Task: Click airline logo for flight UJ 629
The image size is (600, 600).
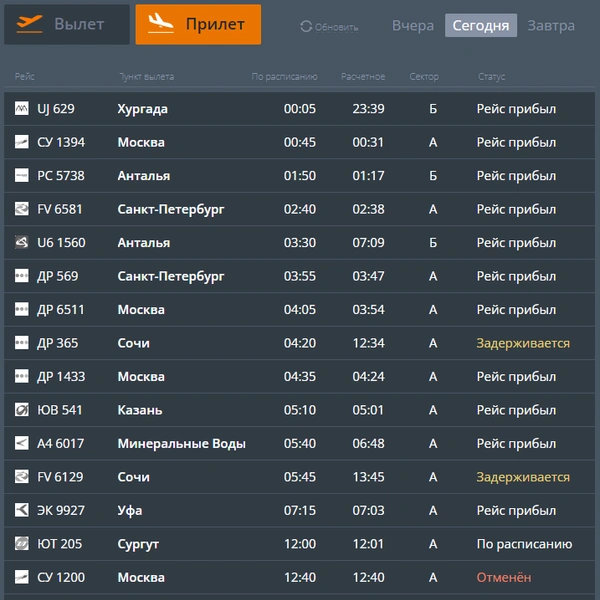Action: coord(21,109)
